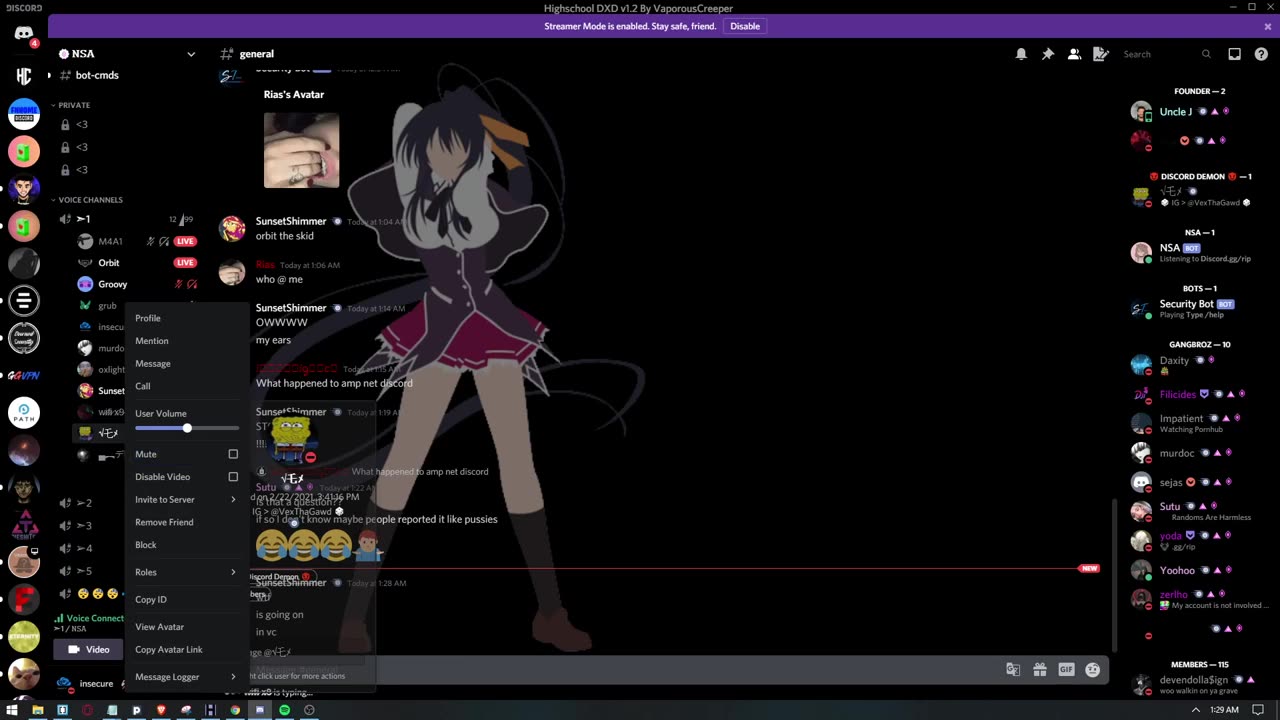Image resolution: width=1280 pixels, height=720 pixels.
Task: Open the taskbar clock showing 1:29 AM
Action: [1224, 710]
